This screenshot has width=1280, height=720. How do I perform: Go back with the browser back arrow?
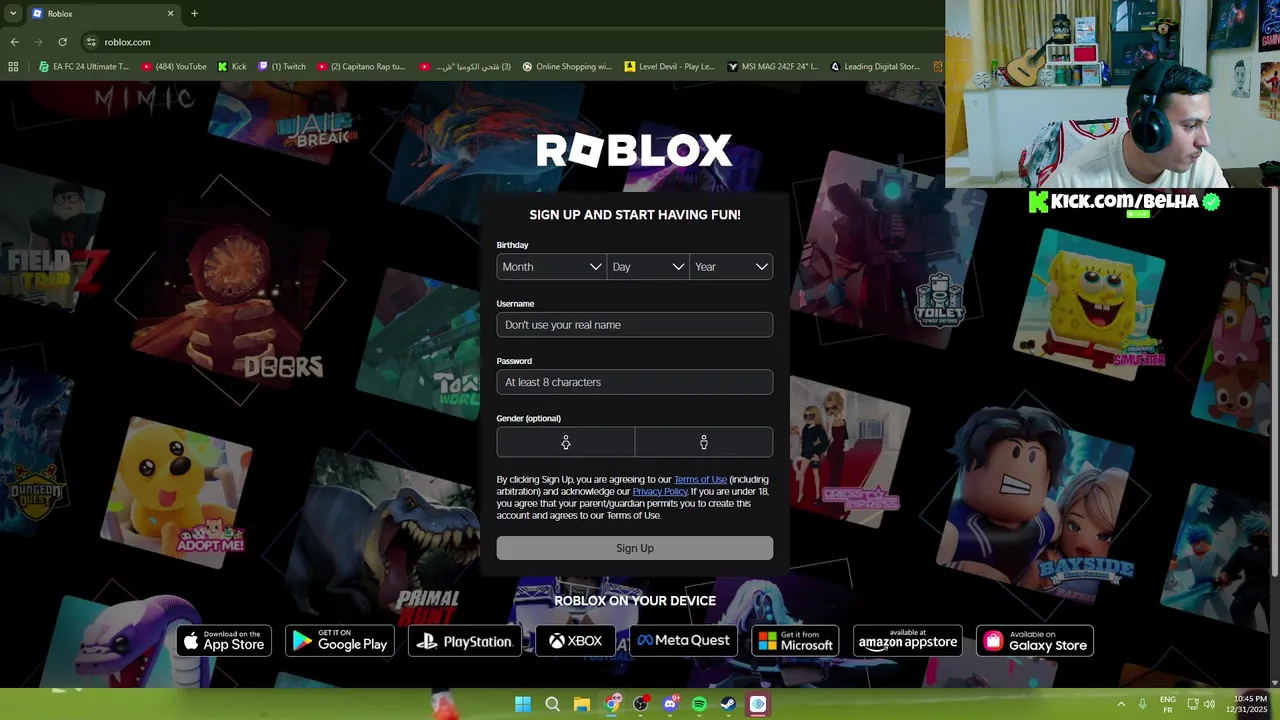(x=14, y=42)
